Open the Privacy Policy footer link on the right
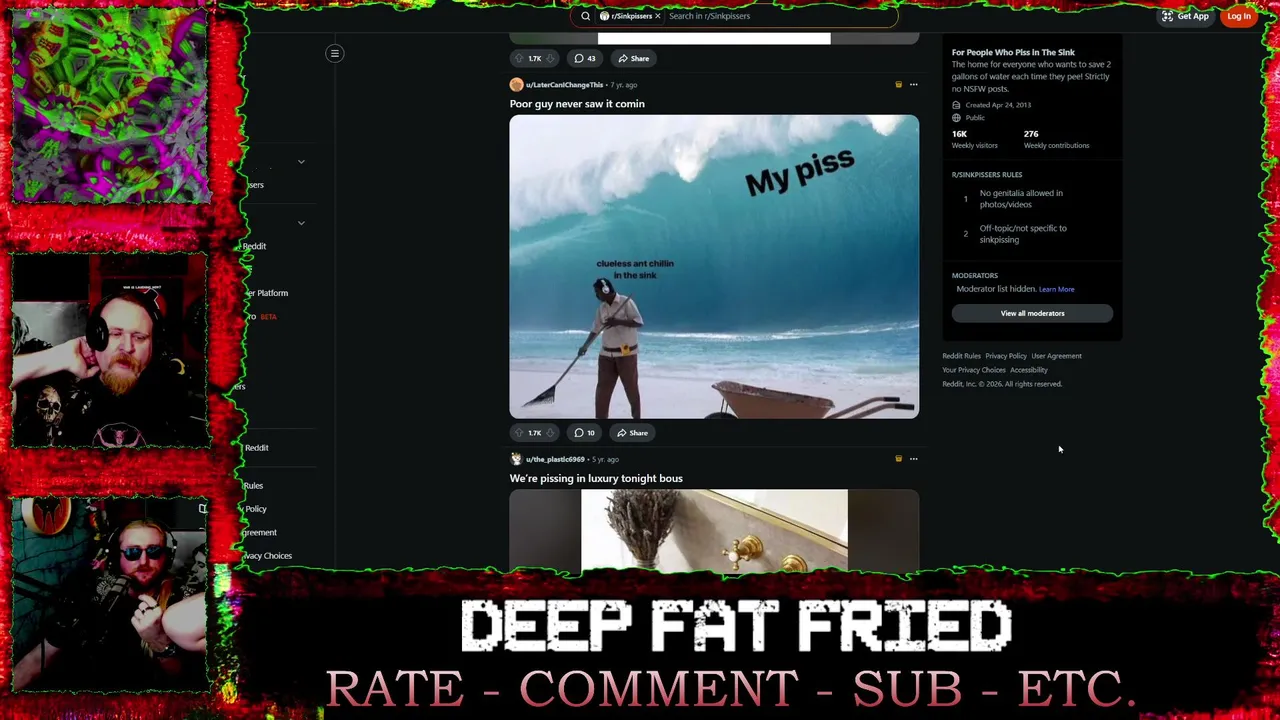Viewport: 1280px width, 720px height. coord(1005,356)
